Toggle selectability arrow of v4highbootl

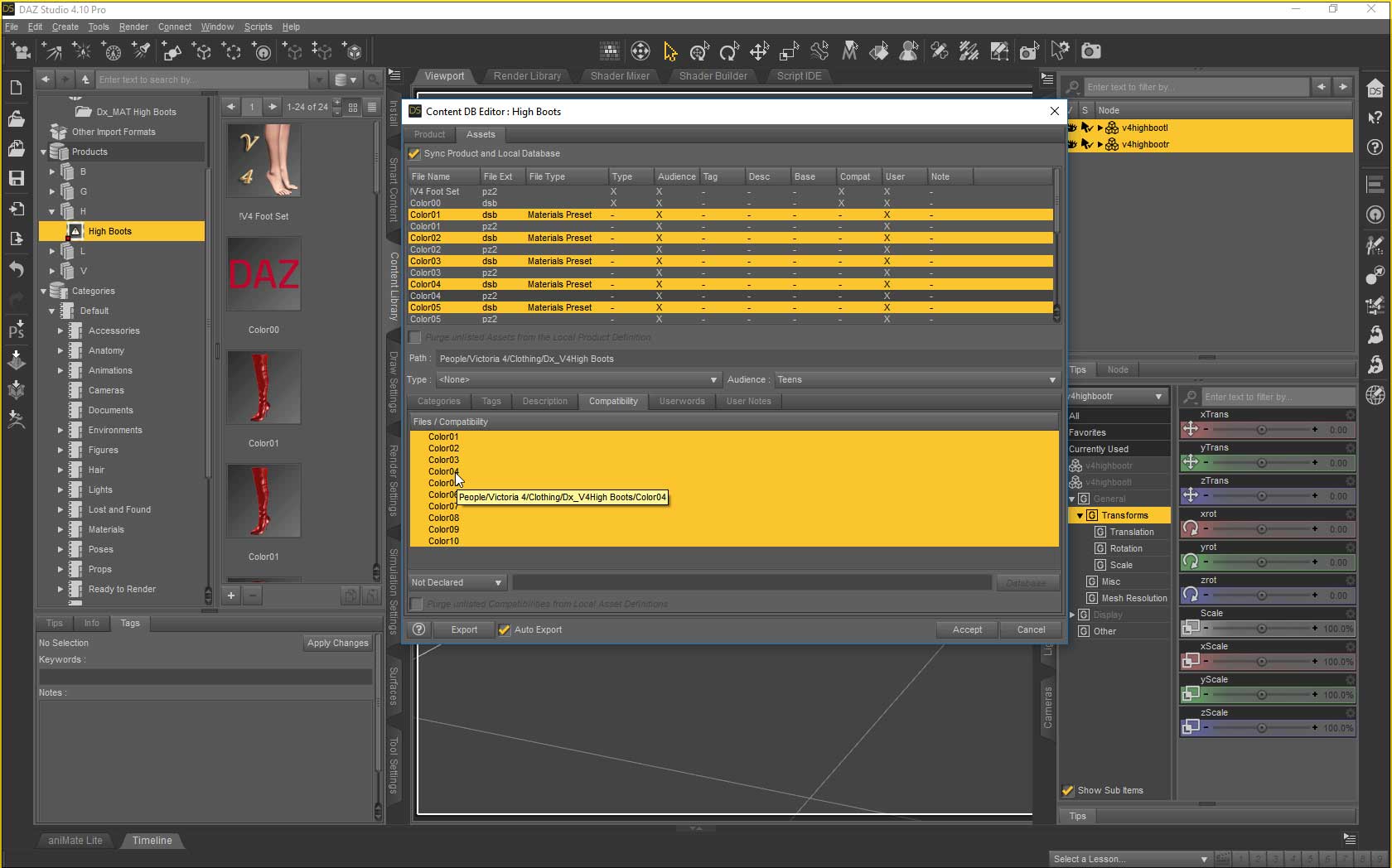pyautogui.click(x=1087, y=128)
